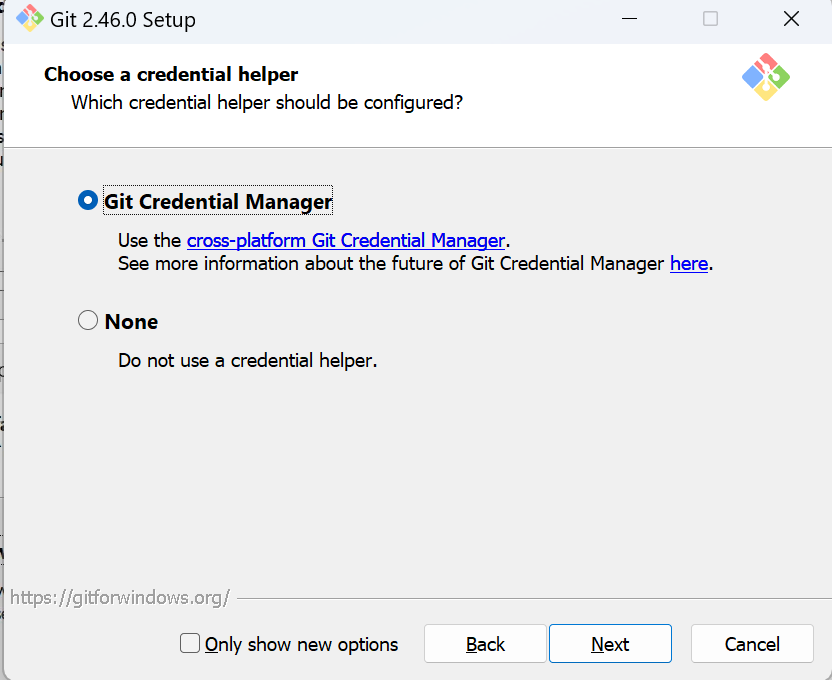Enable the Only show new options checkbox
832x680 pixels.
coord(190,643)
